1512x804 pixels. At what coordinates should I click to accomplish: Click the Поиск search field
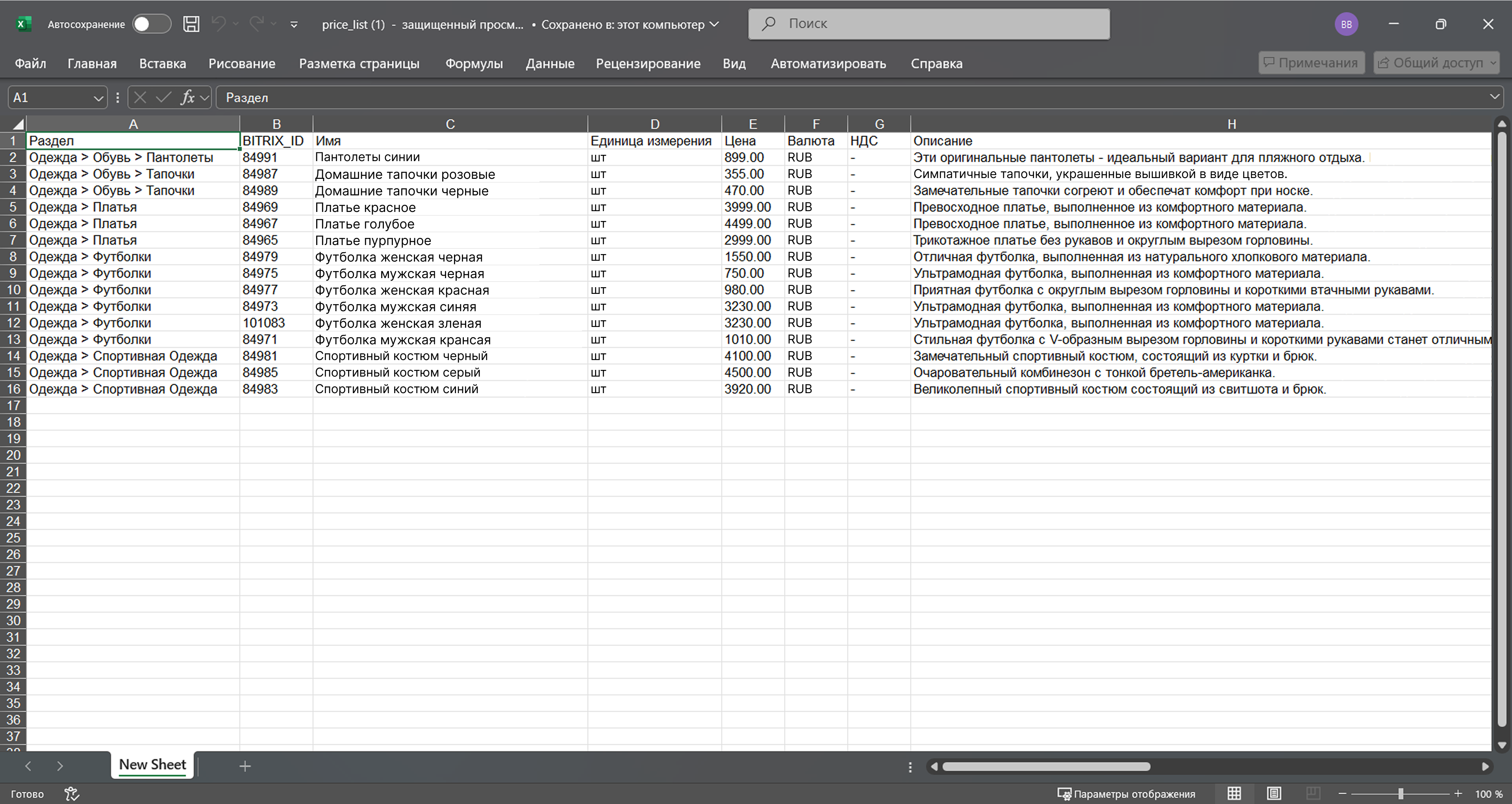(928, 24)
